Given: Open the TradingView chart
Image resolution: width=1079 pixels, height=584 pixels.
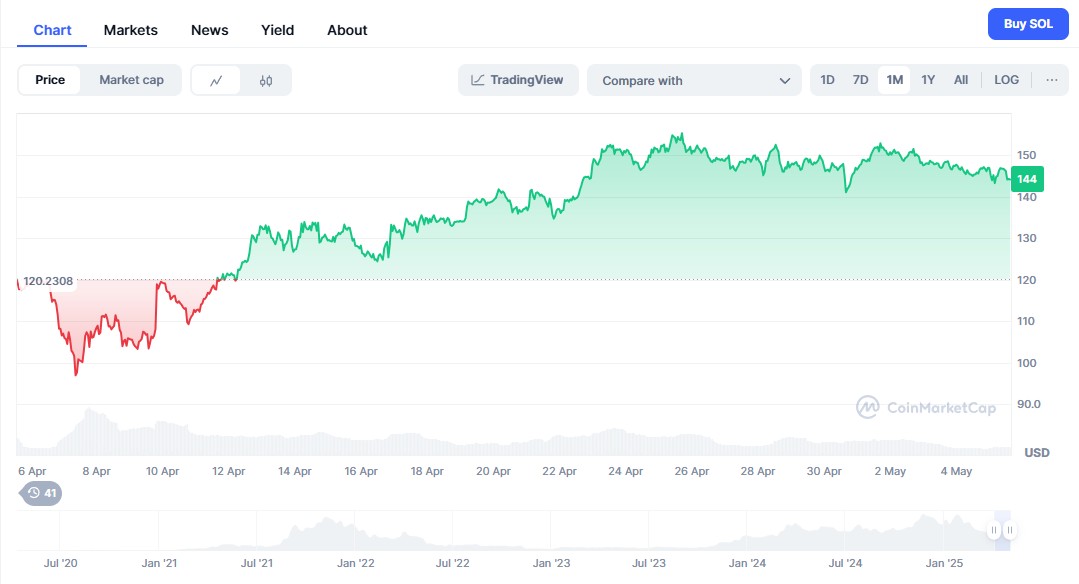Looking at the screenshot, I should coord(518,80).
